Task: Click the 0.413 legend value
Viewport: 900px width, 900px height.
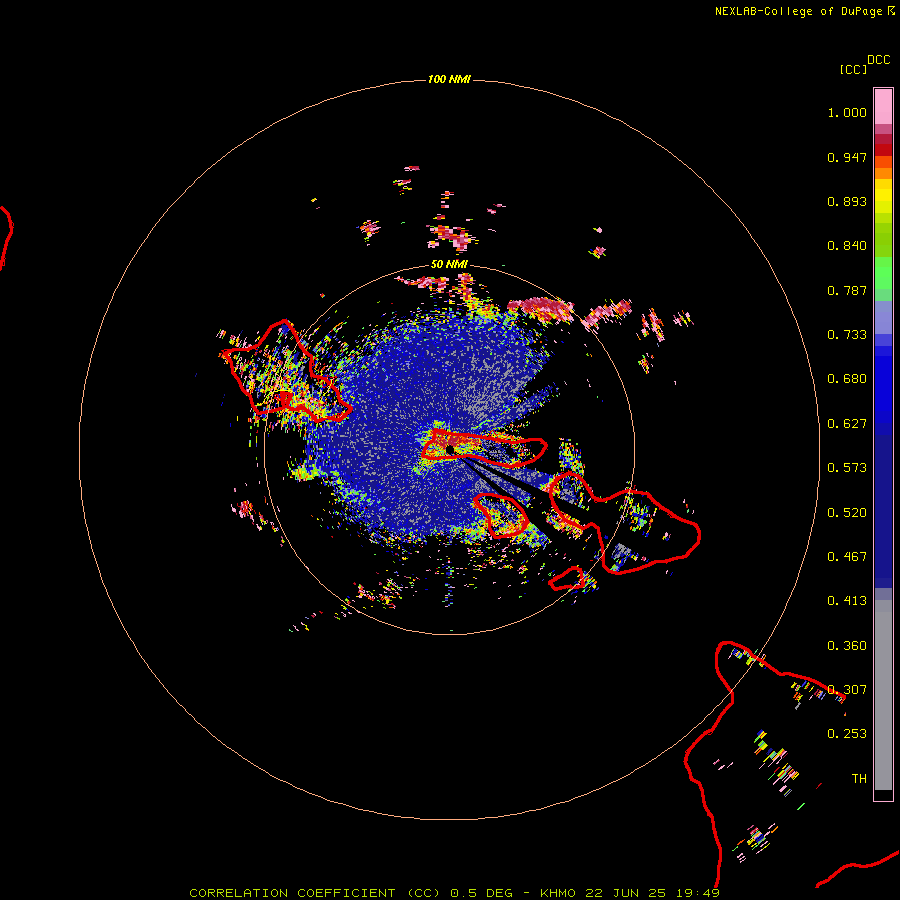Action: (x=847, y=601)
